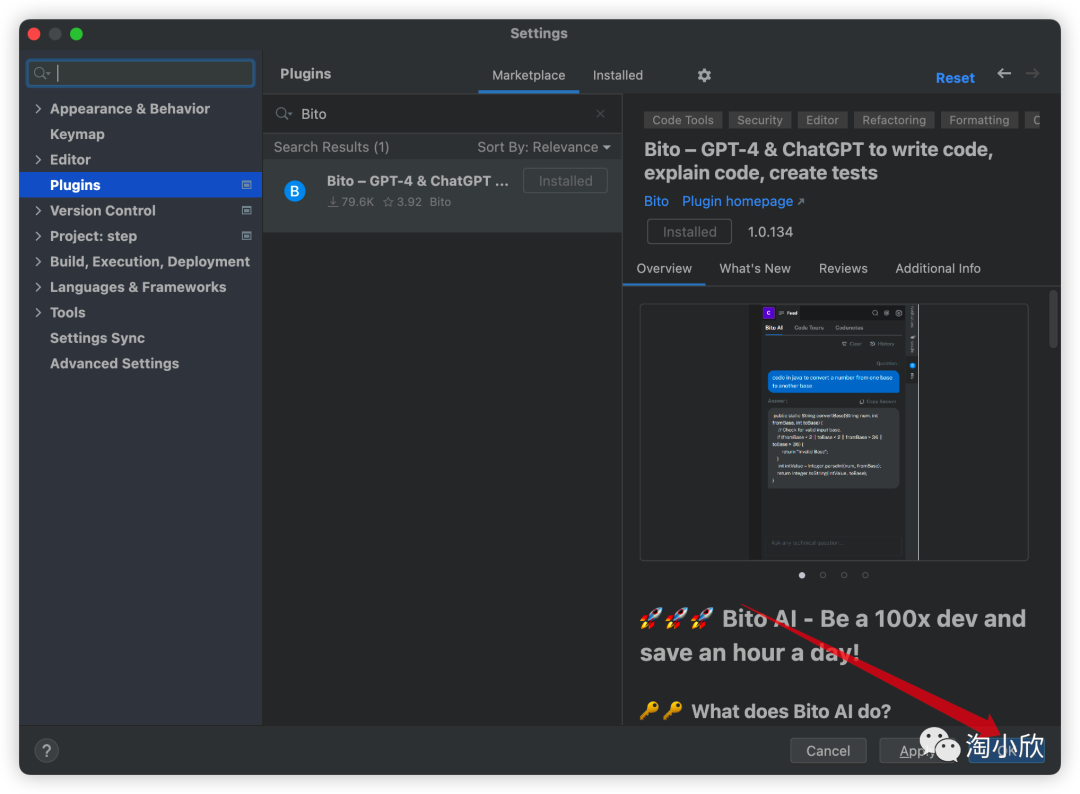
Task: Expand the Editor settings node
Action: [x=38, y=160]
